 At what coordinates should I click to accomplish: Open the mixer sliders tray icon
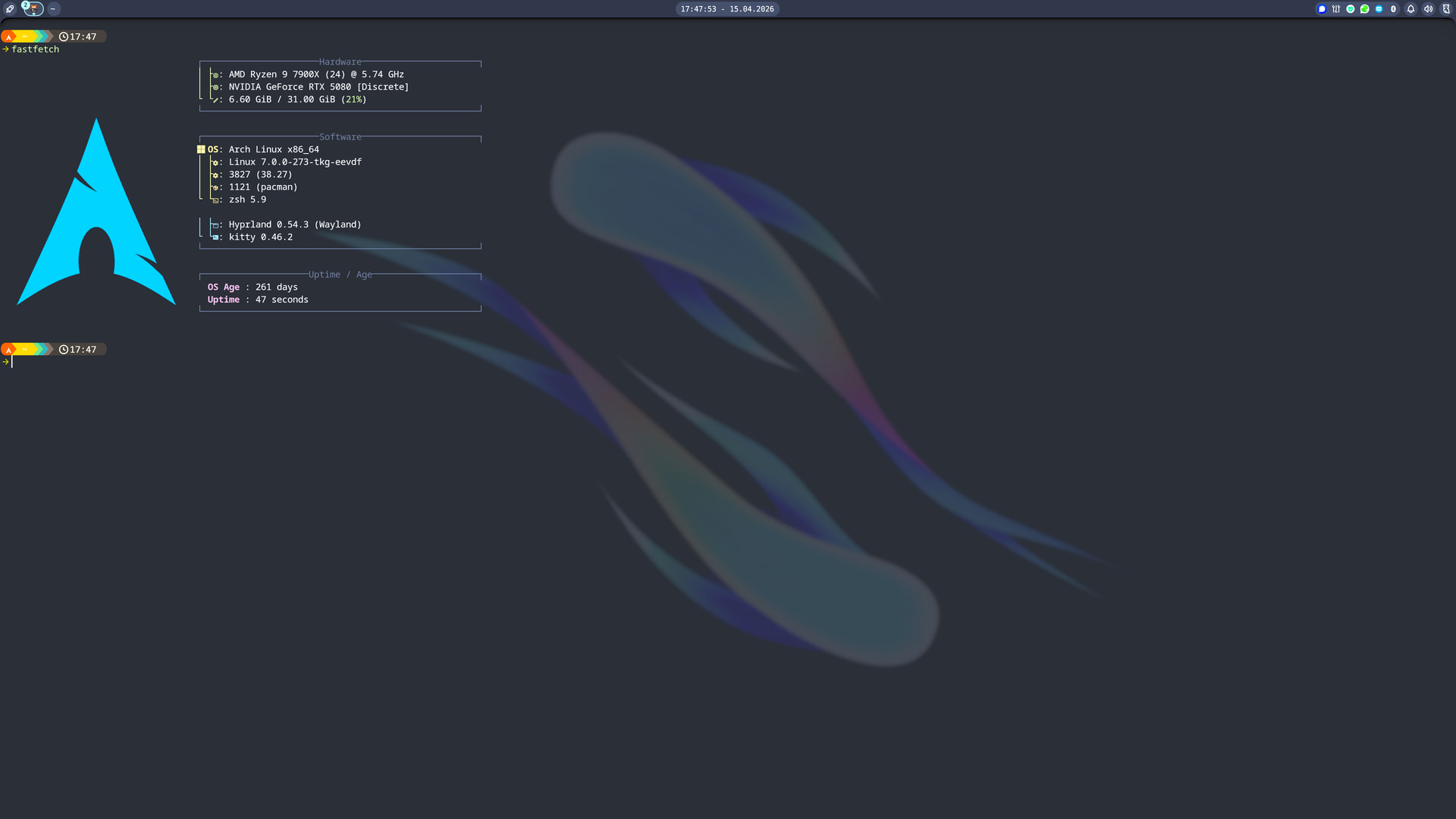pos(1336,9)
